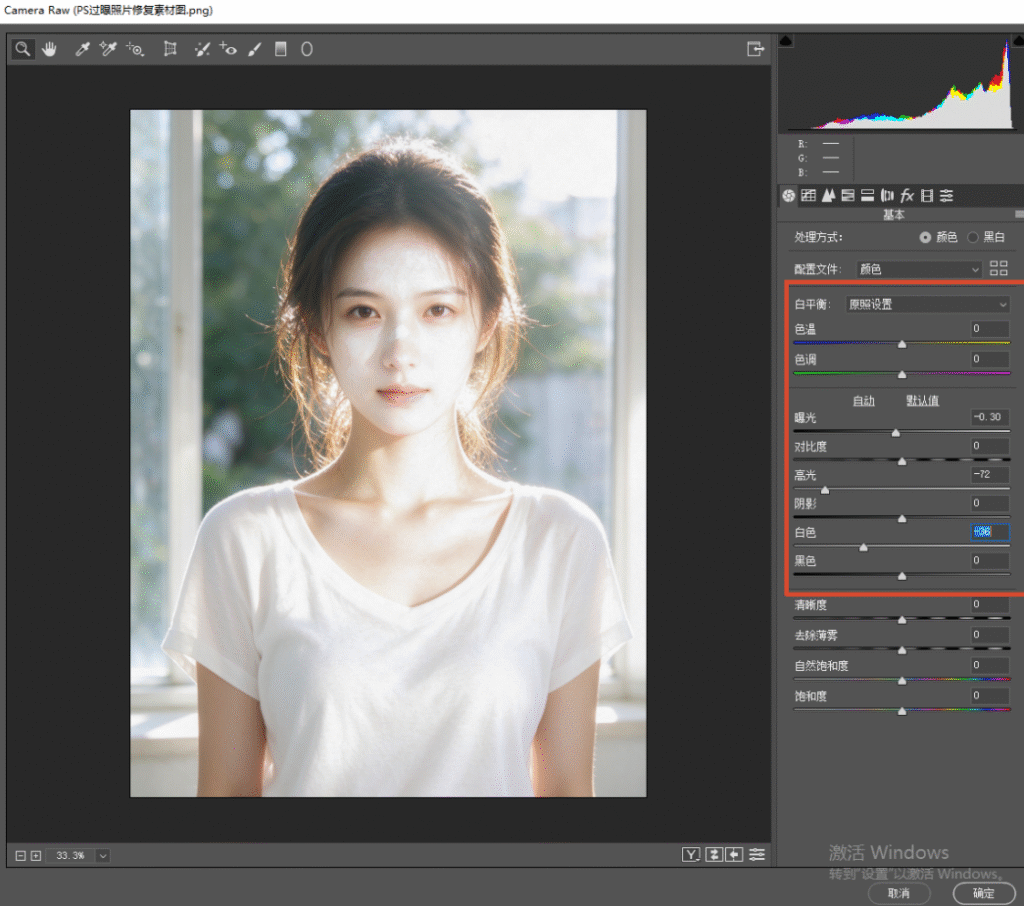Click the zoom out minus button
The width and height of the screenshot is (1024, 906).
[21, 856]
